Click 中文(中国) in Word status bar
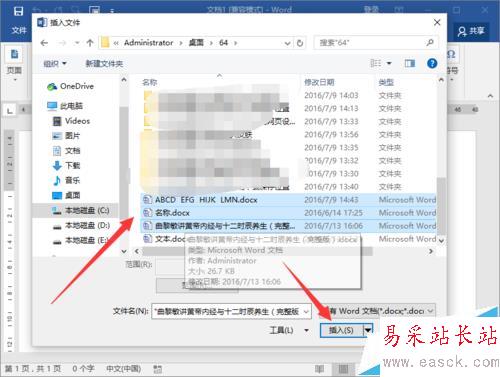Screen dimensions: 500x377 click(x=123, y=369)
